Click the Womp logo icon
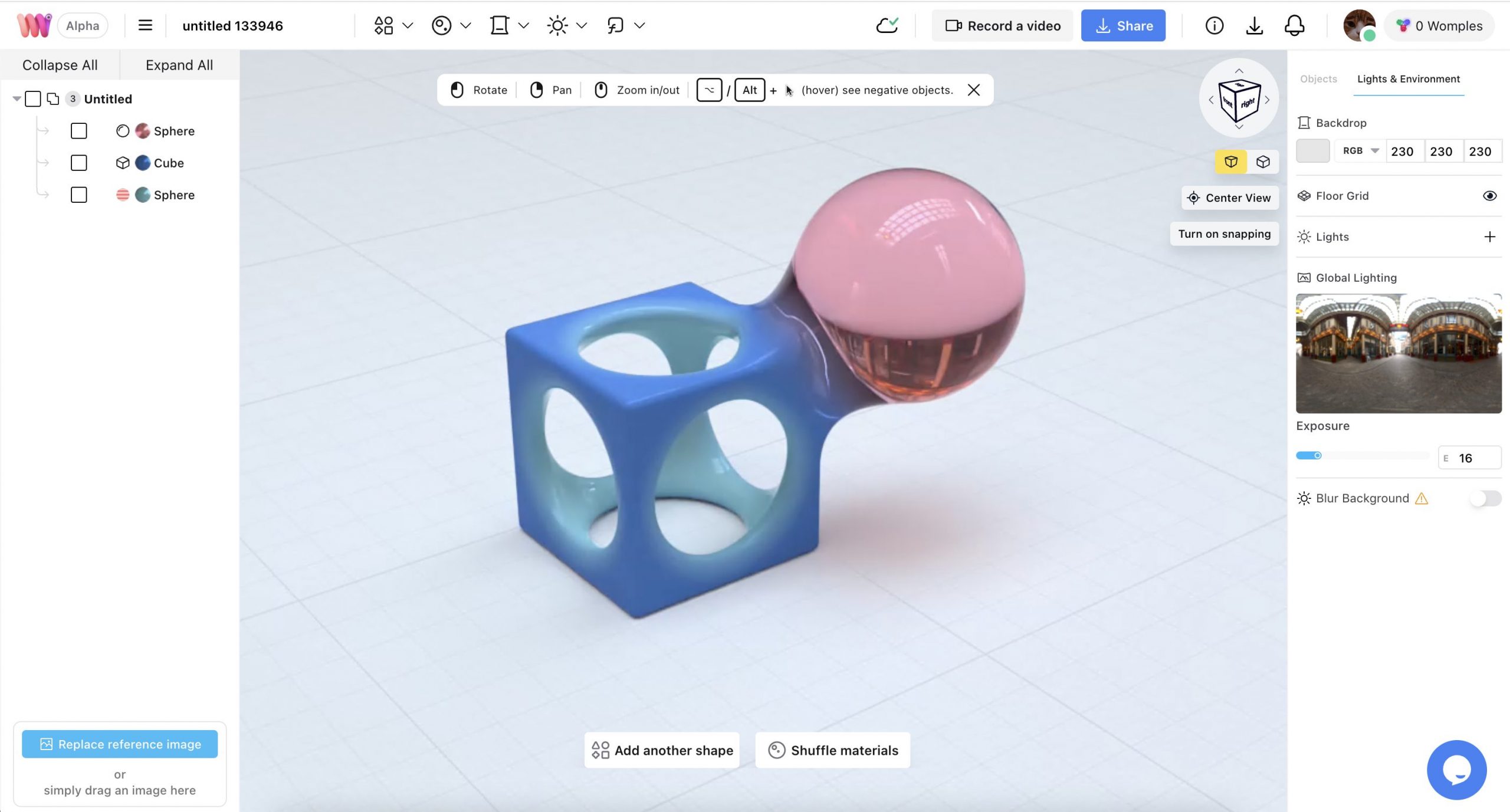Screen dimensions: 1510x812 point(34,25)
